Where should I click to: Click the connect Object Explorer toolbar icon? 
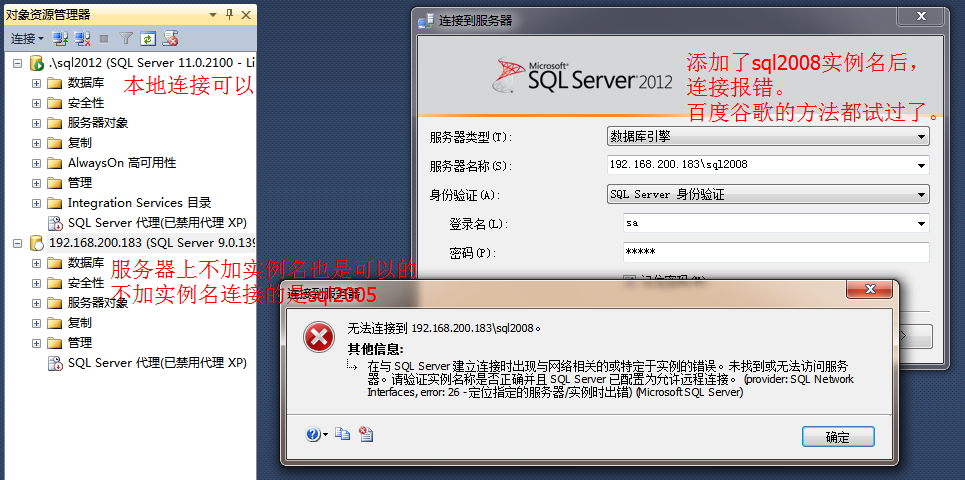tap(60, 39)
